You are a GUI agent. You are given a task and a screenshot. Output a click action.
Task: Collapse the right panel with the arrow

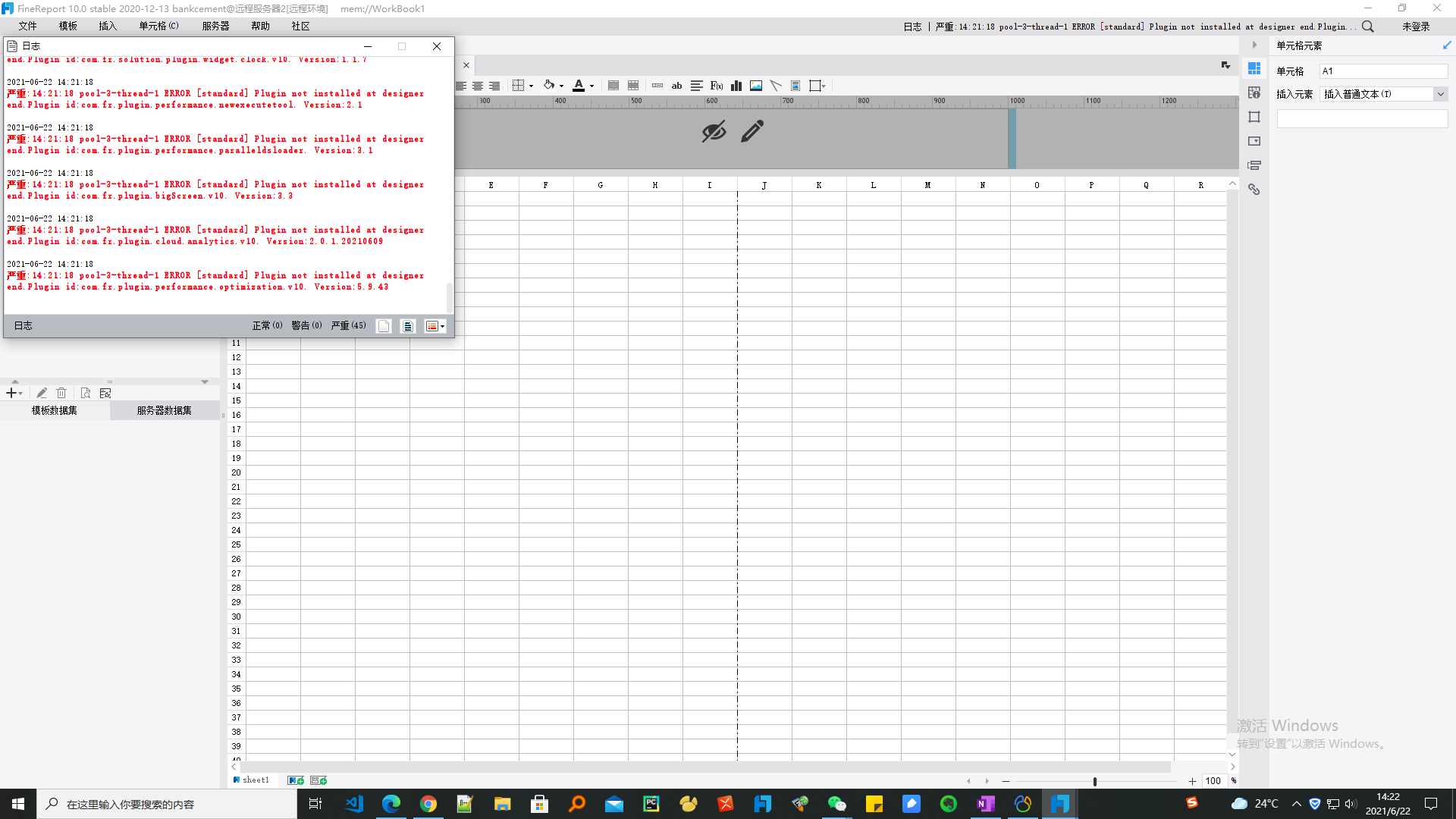tap(1254, 45)
